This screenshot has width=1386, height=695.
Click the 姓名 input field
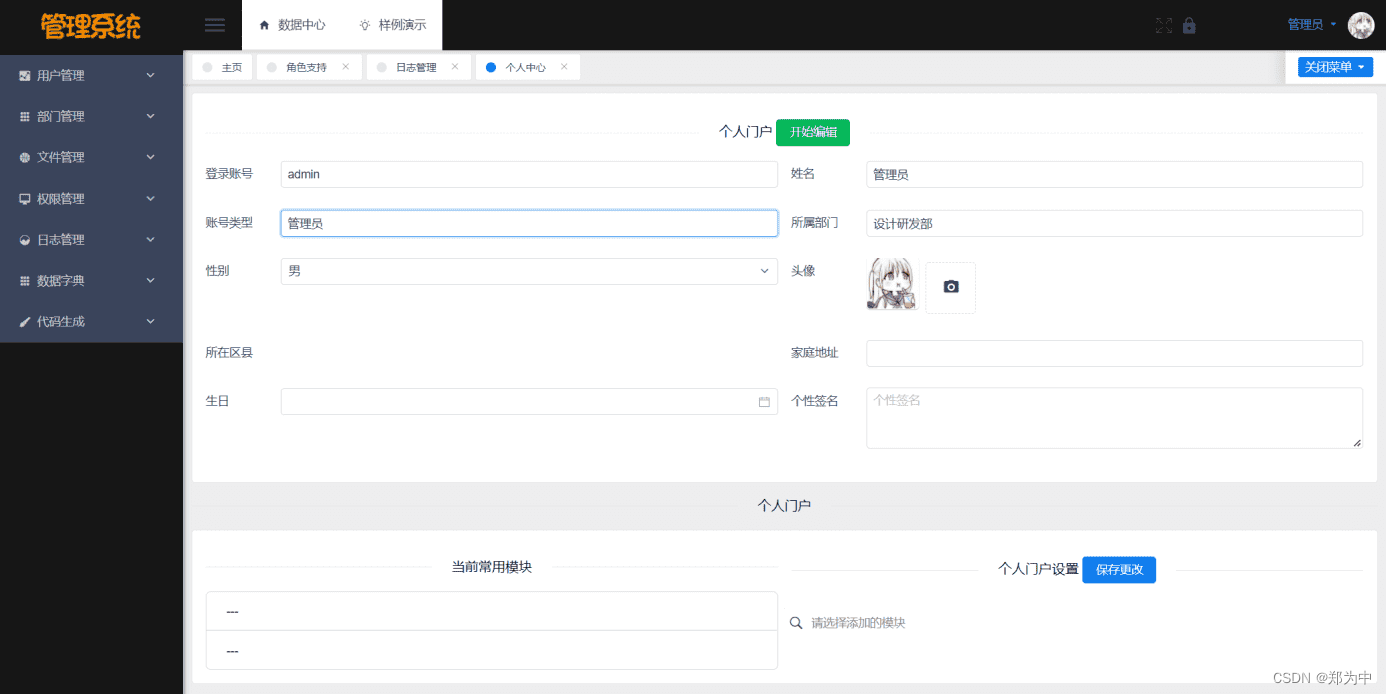click(1114, 174)
